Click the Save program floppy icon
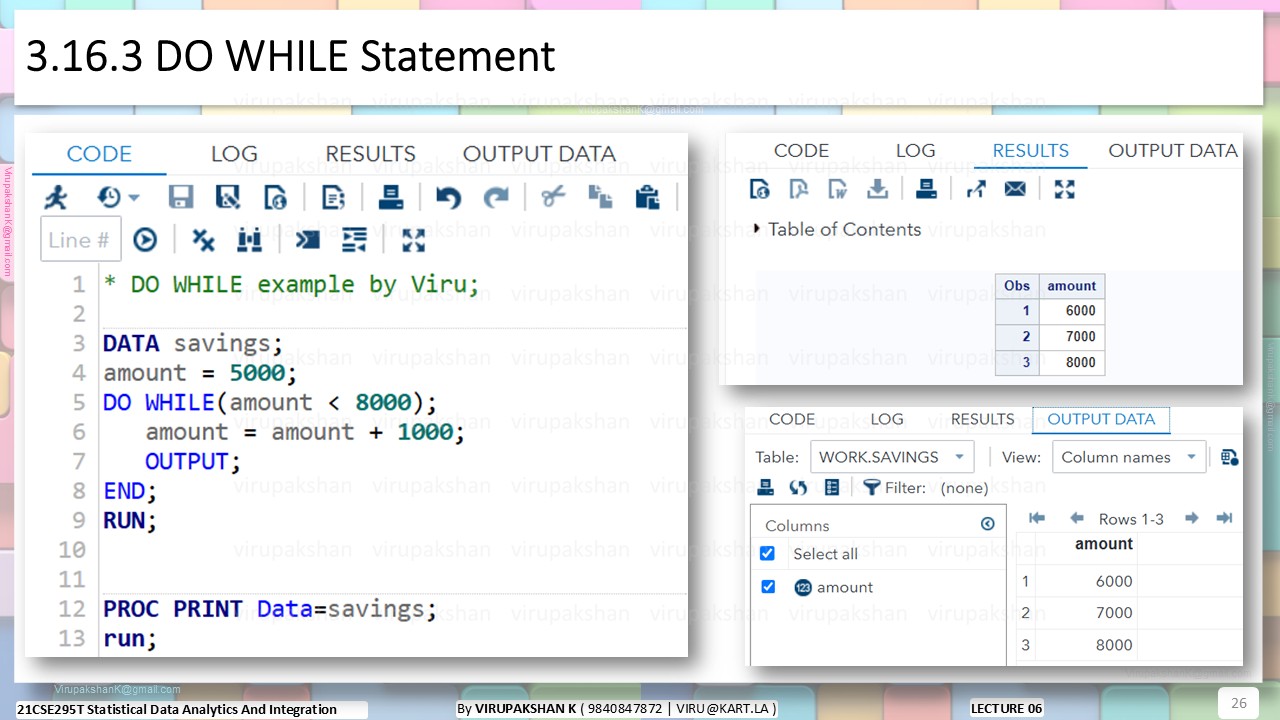The image size is (1280, 720). [x=181, y=197]
